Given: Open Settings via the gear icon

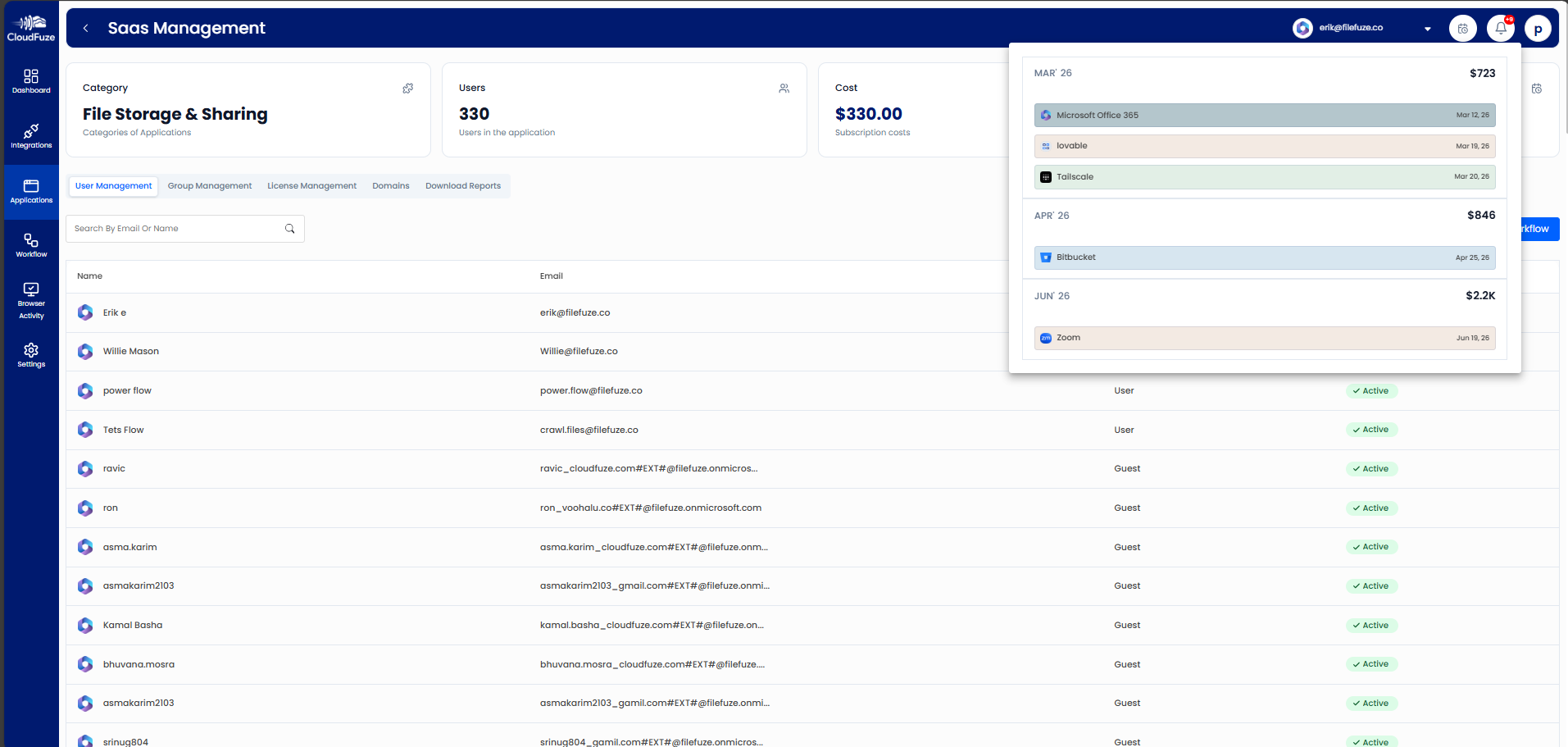Looking at the screenshot, I should tap(31, 353).
